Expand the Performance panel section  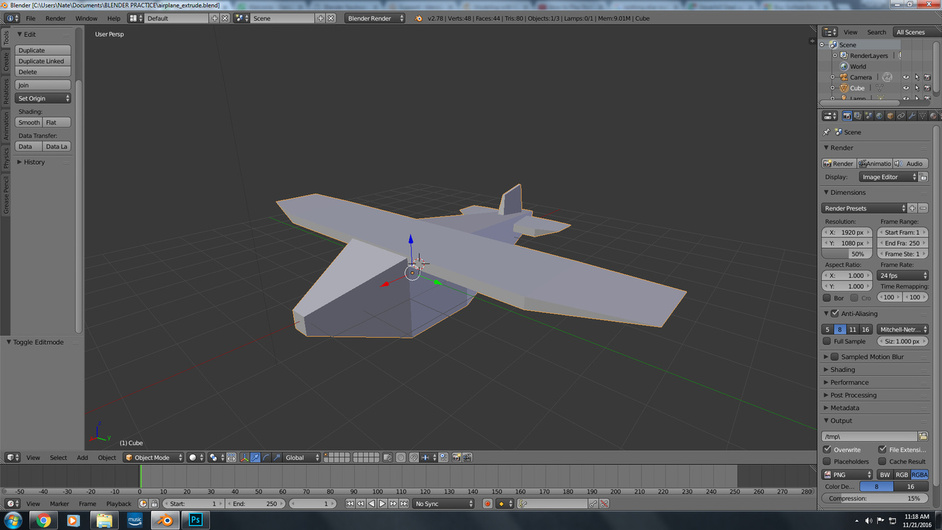coord(849,382)
